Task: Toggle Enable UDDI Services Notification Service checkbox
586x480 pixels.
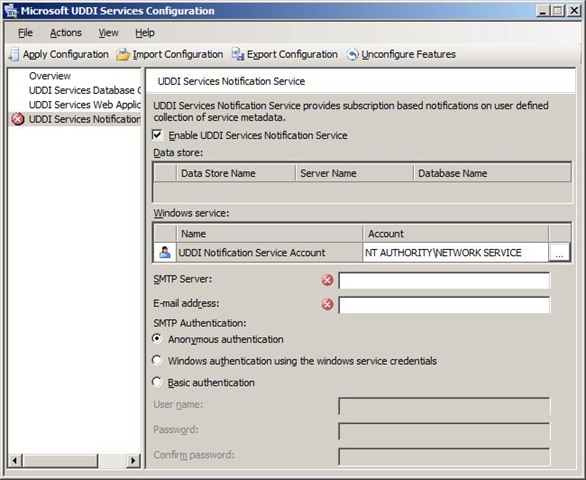Action: tap(157, 135)
